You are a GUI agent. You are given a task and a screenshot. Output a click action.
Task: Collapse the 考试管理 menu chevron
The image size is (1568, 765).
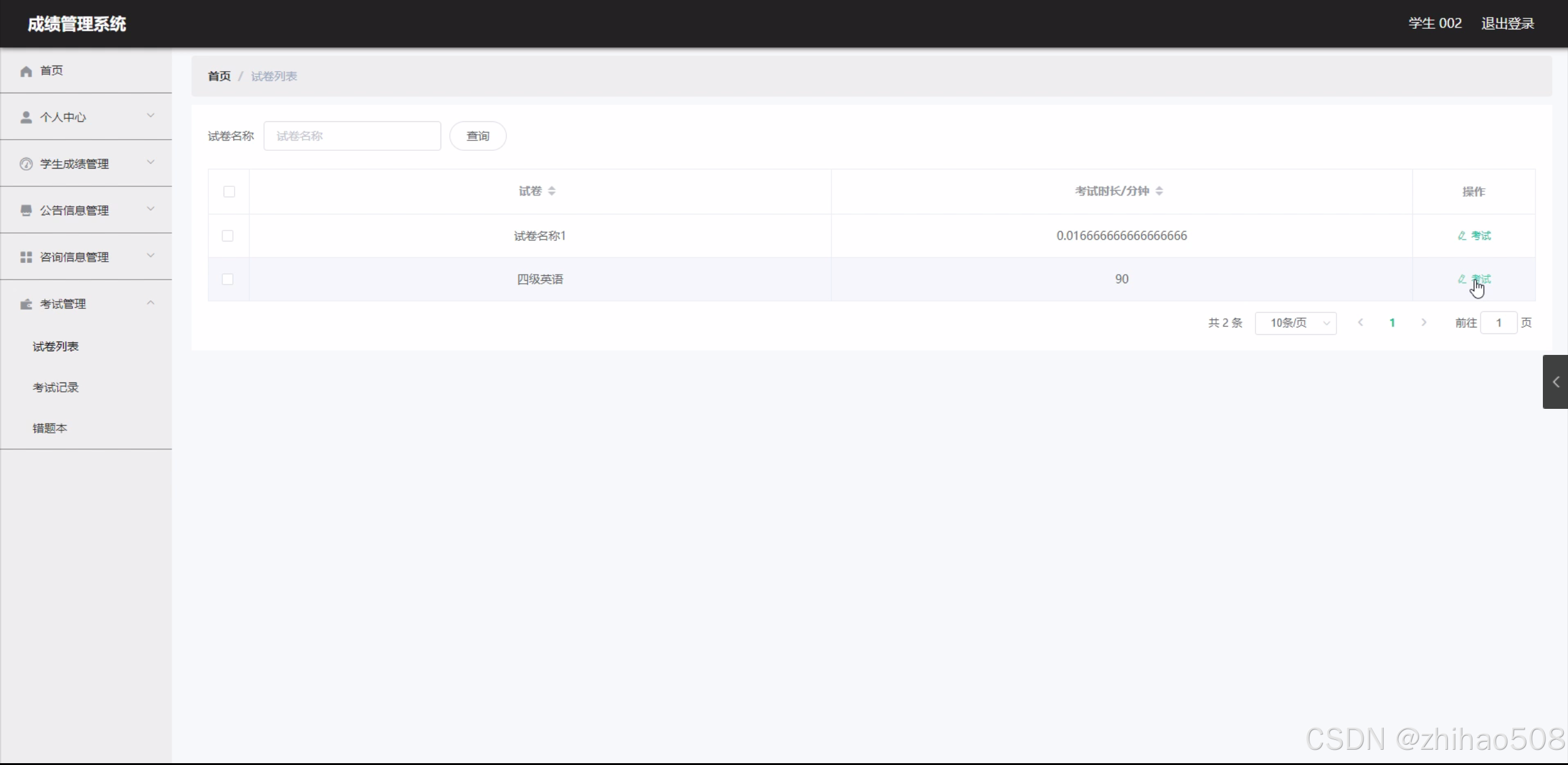[x=150, y=303]
